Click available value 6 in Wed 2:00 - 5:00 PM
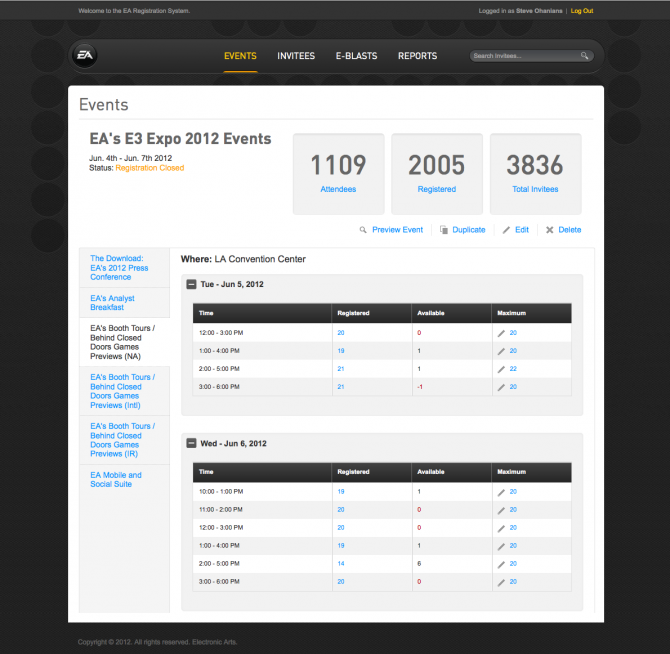670x654 pixels. 419,563
